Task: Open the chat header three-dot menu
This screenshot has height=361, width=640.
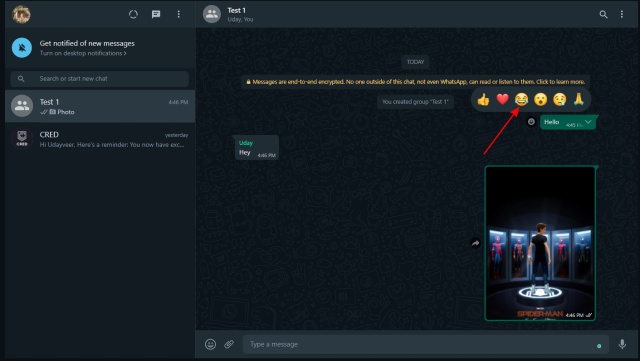Action: click(x=622, y=14)
